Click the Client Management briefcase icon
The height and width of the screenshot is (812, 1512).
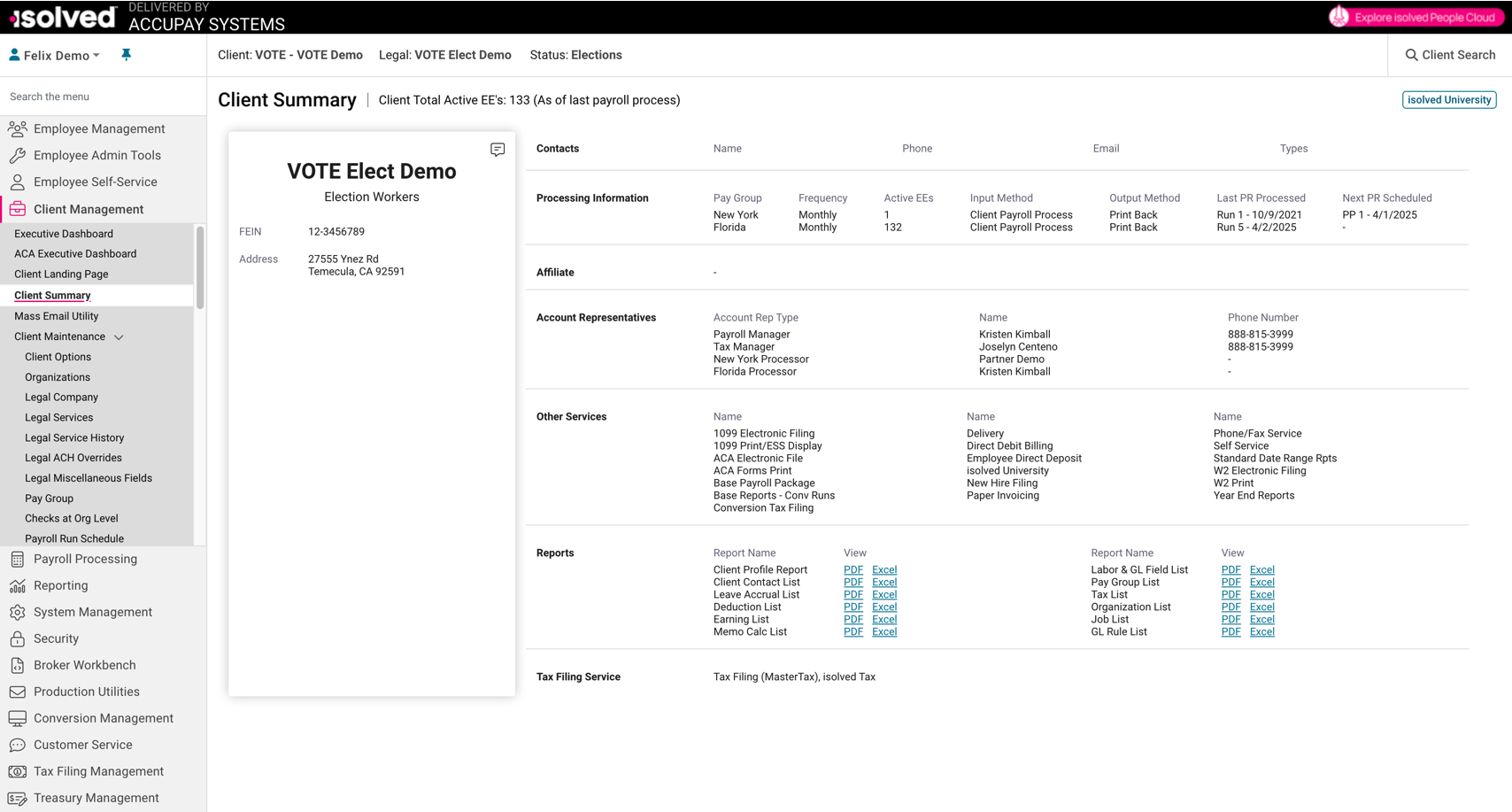[18, 209]
